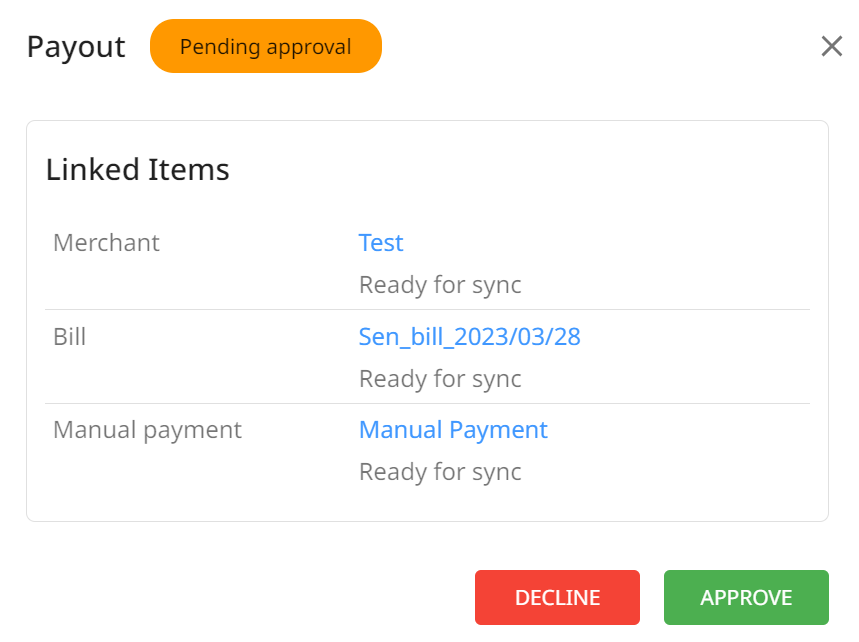Screen dimensions: 859x642
Task: Select the Linked Items heading
Action: pyautogui.click(x=138, y=169)
